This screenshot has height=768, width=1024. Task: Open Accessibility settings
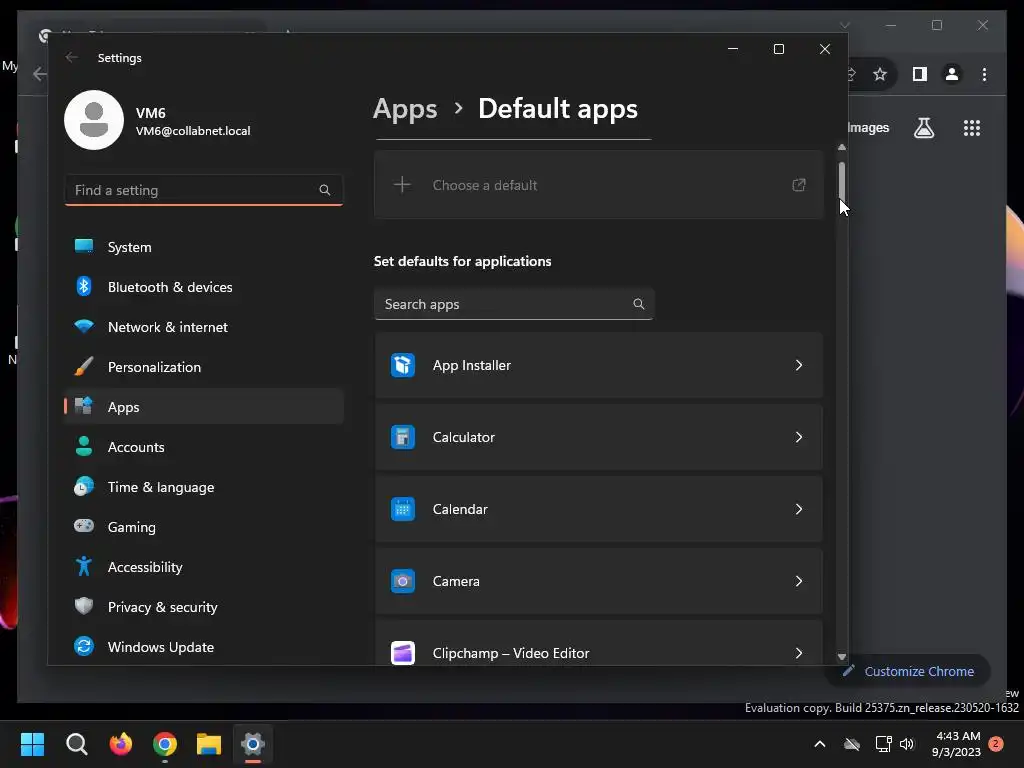[x=204, y=567]
